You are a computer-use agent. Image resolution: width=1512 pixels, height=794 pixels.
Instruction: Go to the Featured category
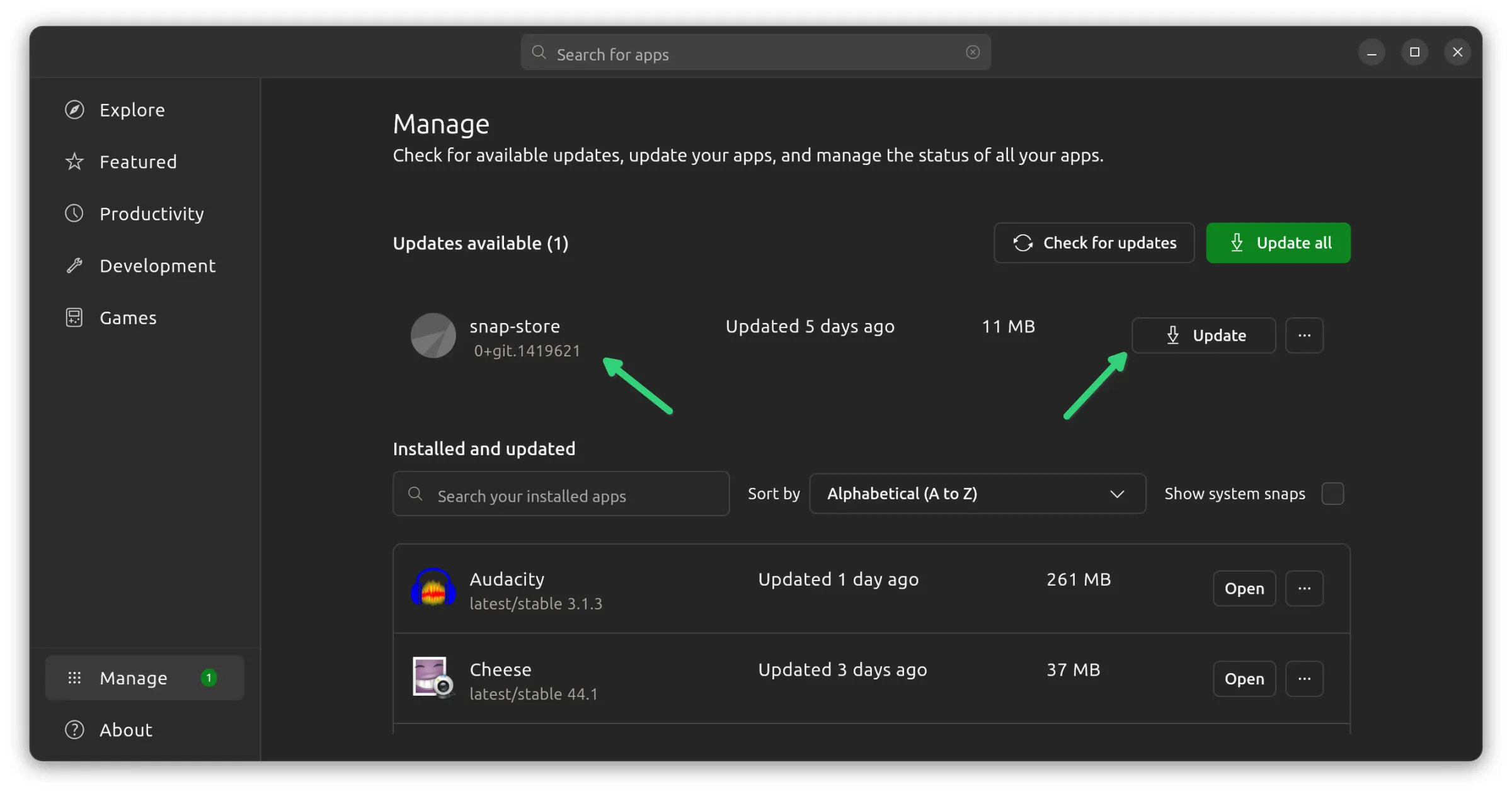pyautogui.click(x=138, y=162)
